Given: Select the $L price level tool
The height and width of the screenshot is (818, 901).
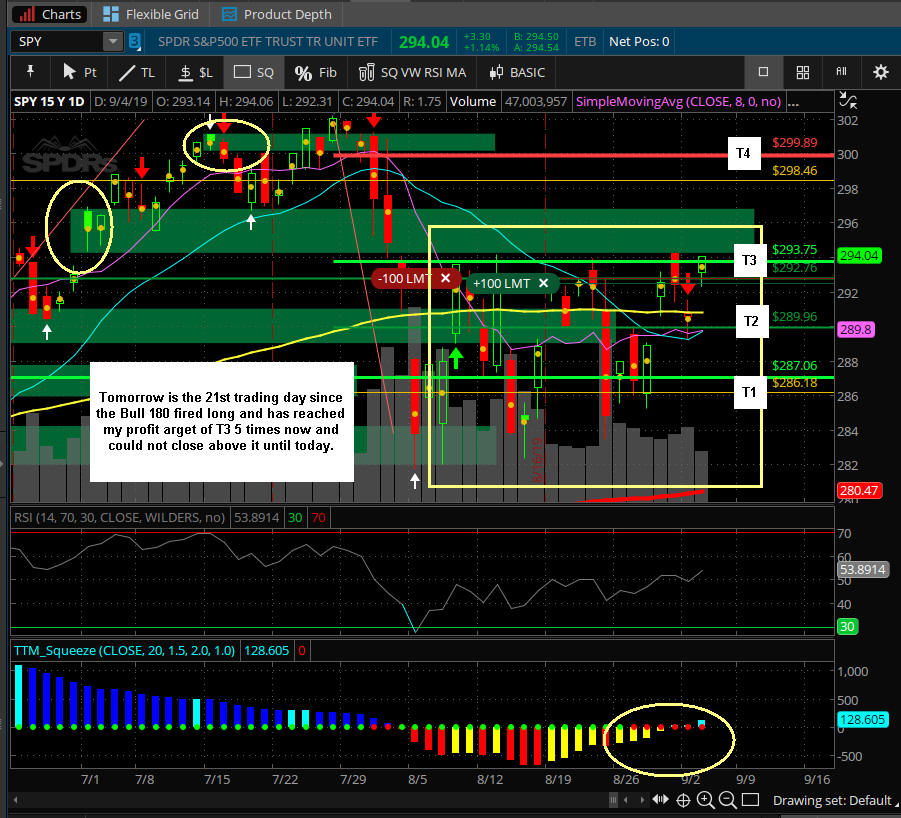Looking at the screenshot, I should click(x=194, y=72).
